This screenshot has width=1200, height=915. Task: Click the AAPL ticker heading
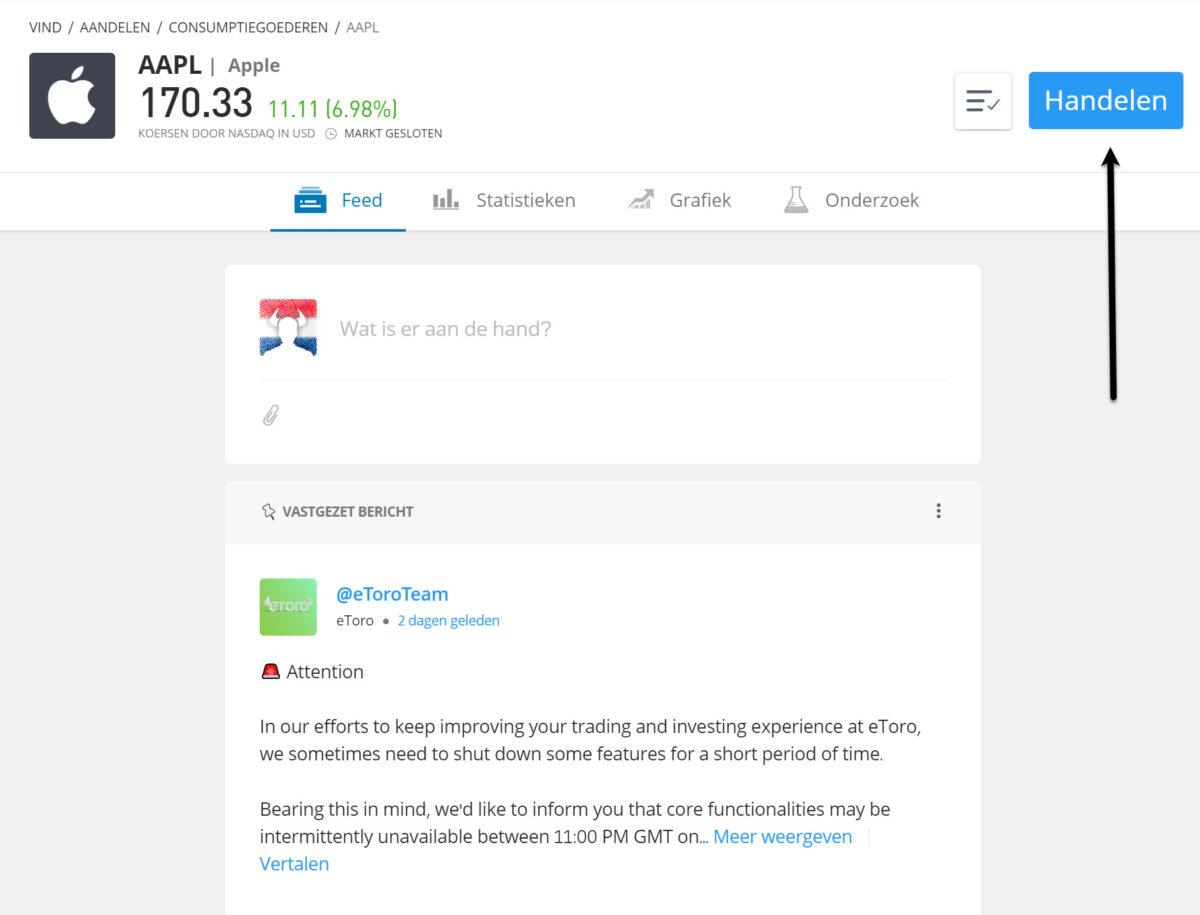[x=170, y=65]
